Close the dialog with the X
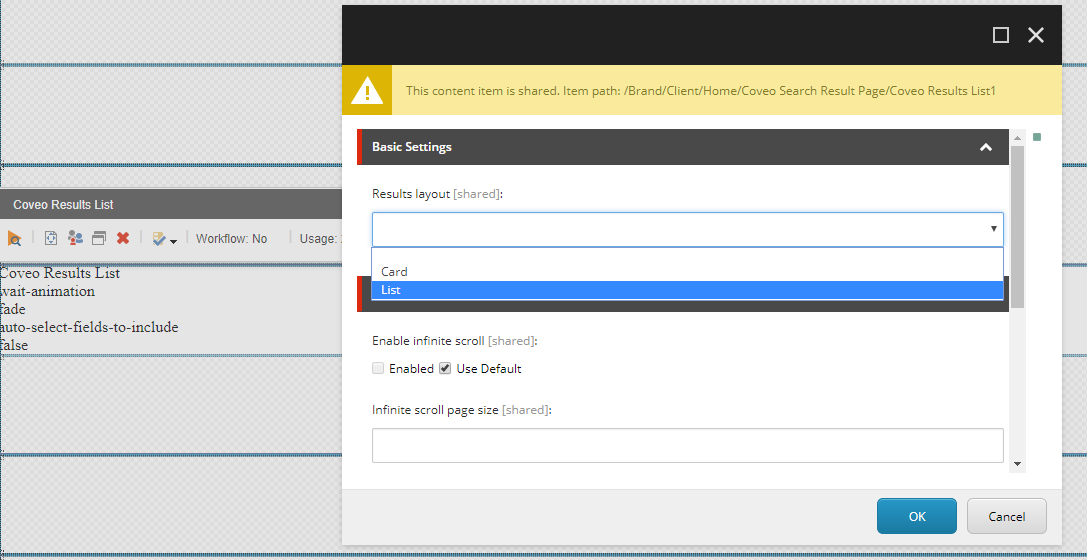 pyautogui.click(x=1036, y=35)
